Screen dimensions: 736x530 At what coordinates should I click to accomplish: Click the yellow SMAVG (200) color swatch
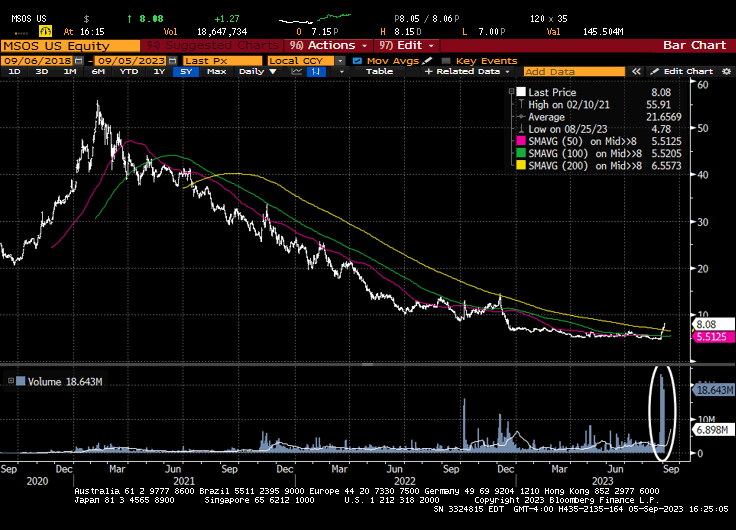521,165
